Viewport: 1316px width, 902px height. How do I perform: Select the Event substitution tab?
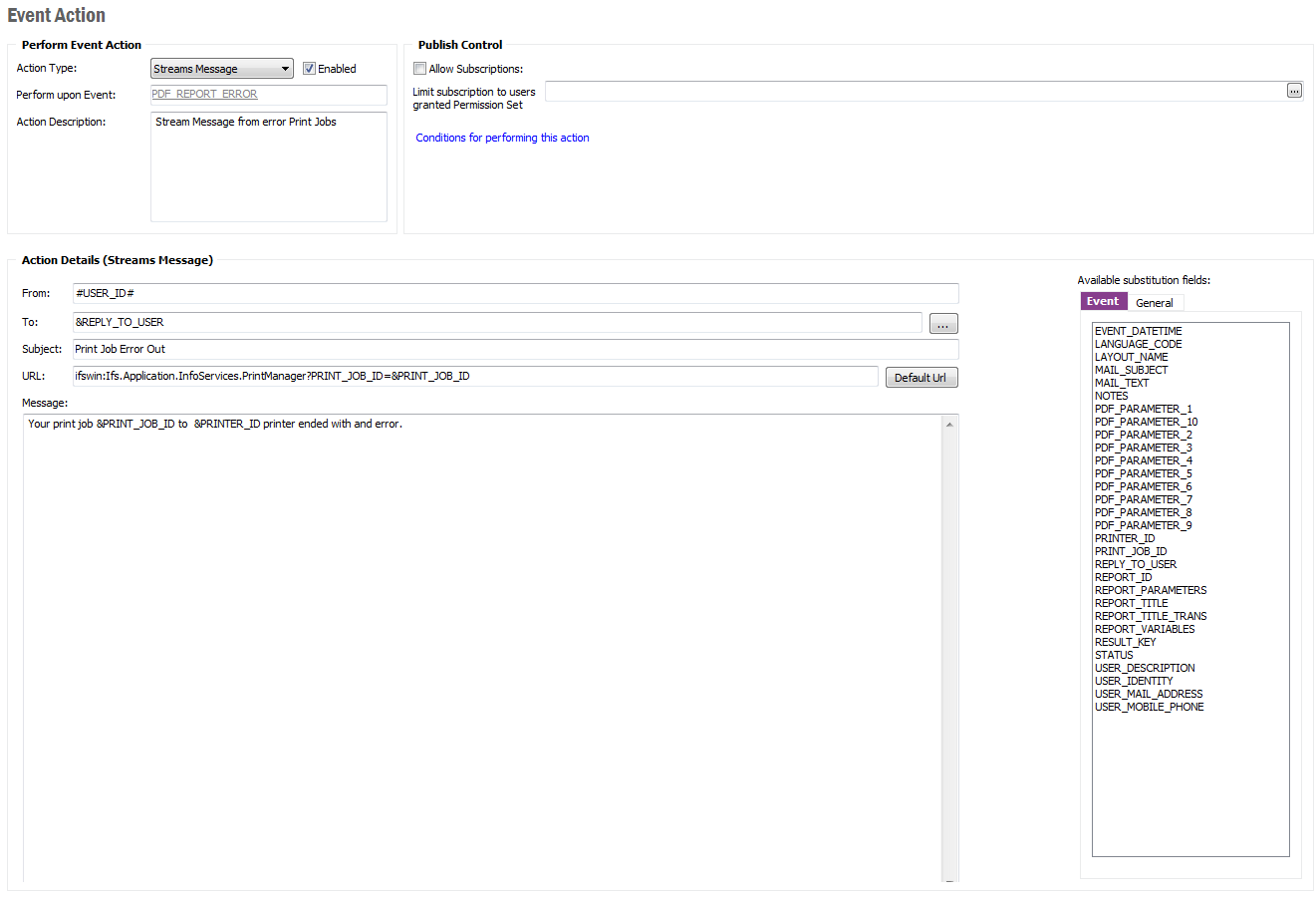click(1103, 301)
